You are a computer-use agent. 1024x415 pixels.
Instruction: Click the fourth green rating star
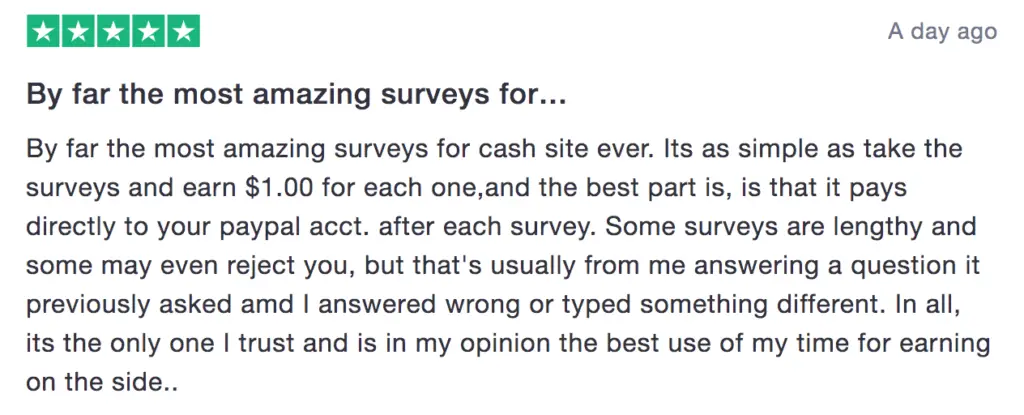[148, 31]
